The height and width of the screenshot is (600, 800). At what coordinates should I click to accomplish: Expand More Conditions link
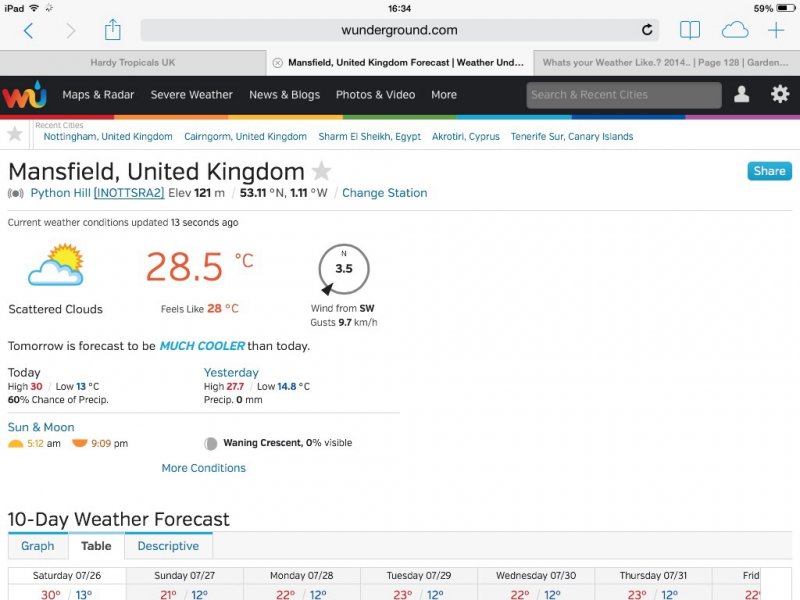[203, 468]
